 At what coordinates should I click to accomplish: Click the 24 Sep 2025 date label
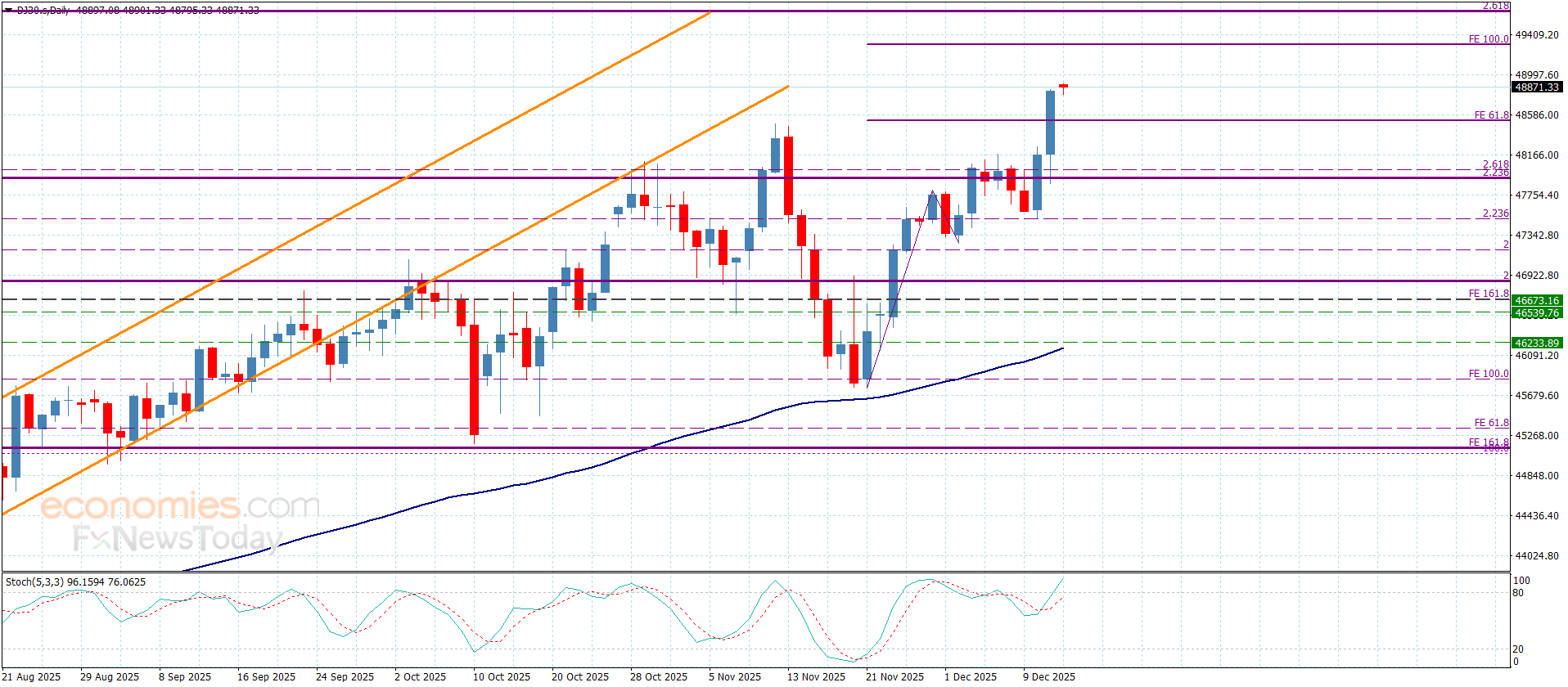pyautogui.click(x=345, y=676)
